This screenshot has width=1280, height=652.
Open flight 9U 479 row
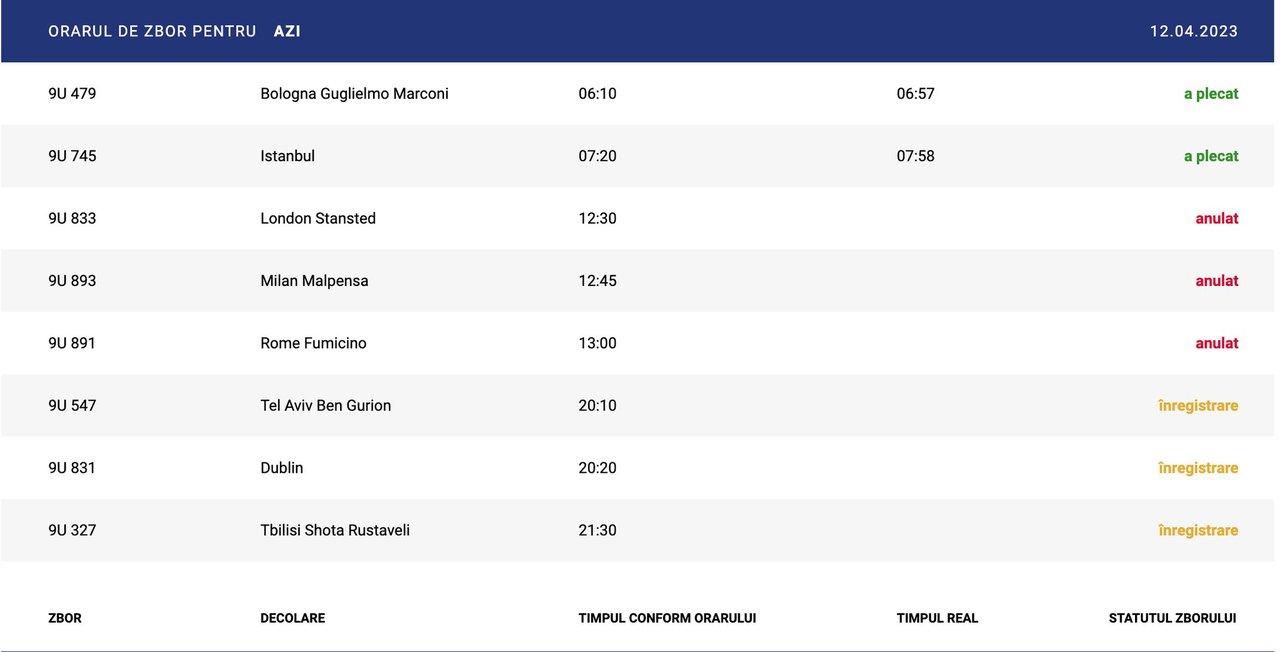click(640, 94)
